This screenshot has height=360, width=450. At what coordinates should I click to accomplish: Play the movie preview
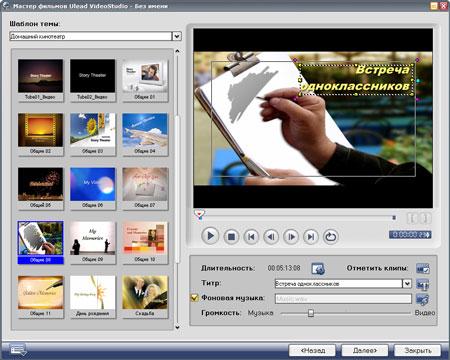[210, 236]
